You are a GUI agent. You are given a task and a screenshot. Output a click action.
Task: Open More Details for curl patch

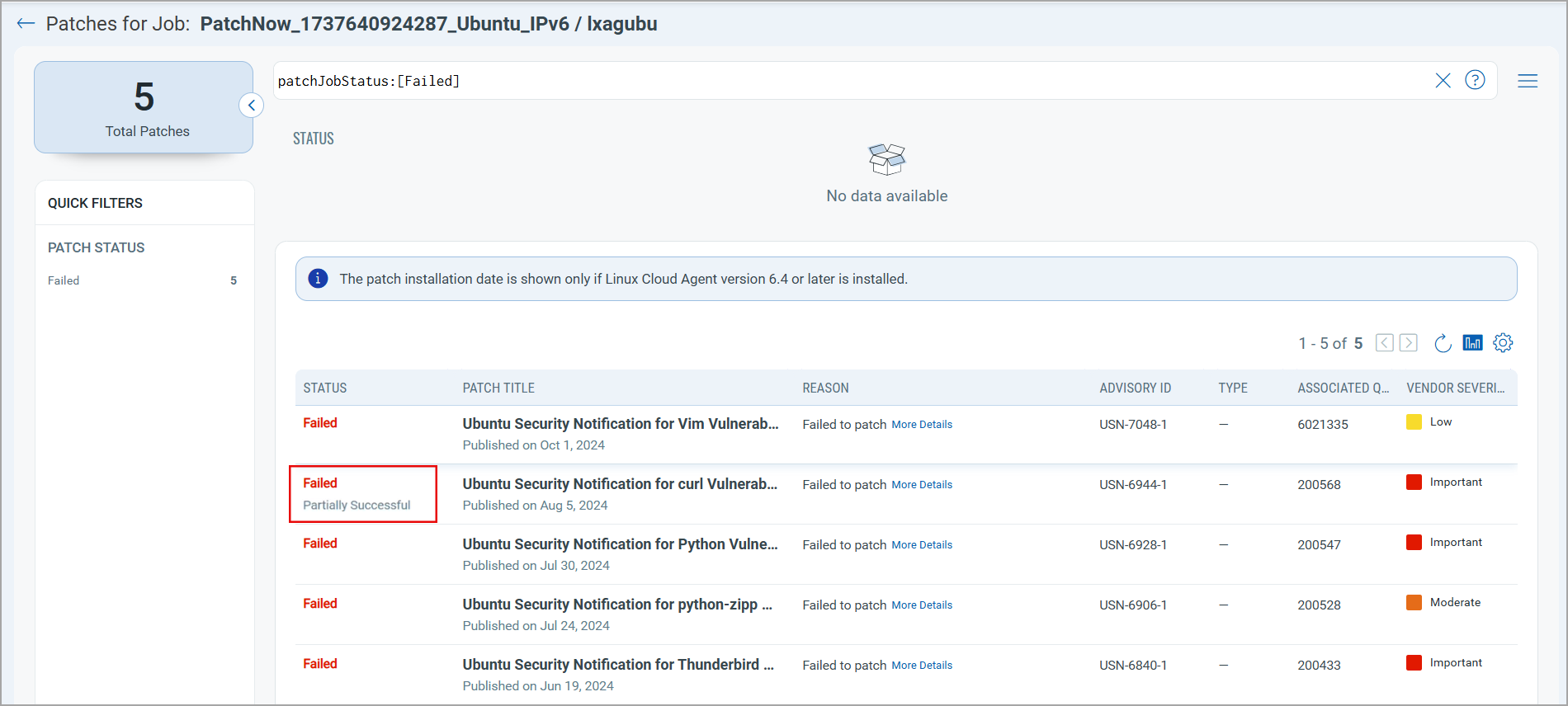pyautogui.click(x=921, y=485)
